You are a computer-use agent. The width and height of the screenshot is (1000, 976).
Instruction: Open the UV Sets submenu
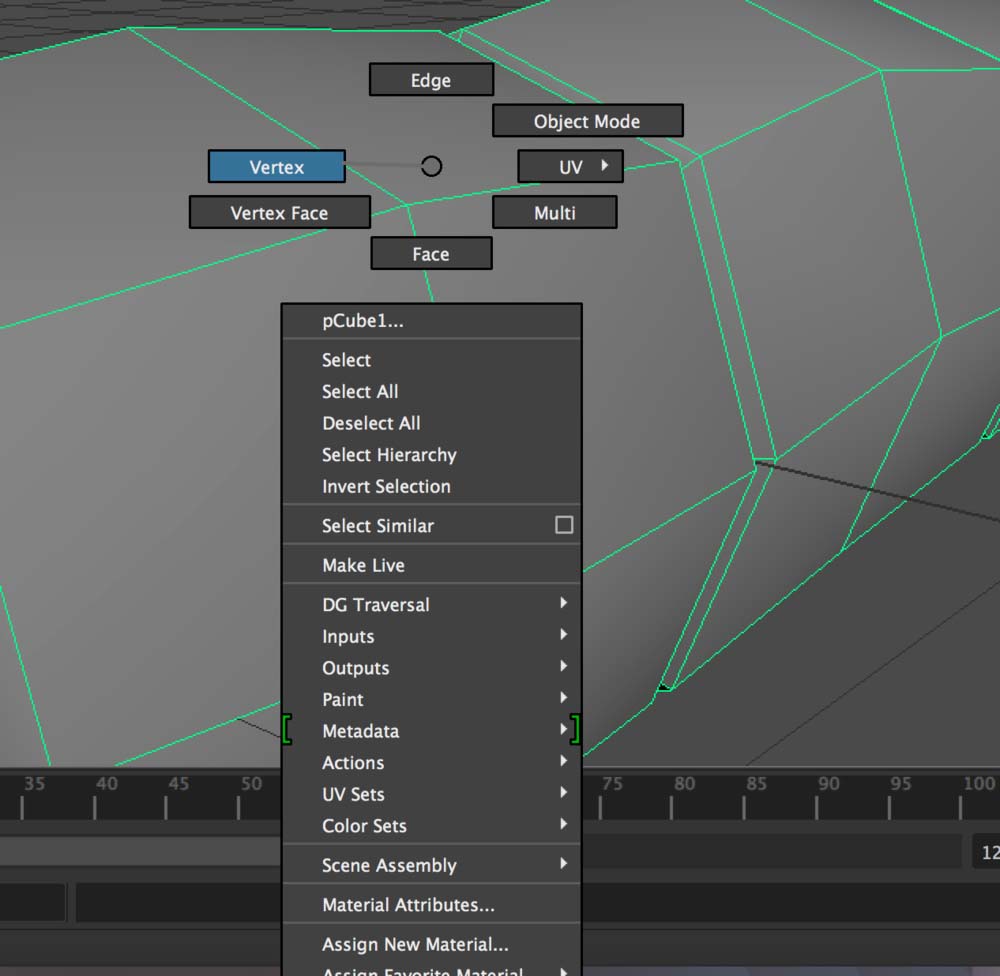point(432,794)
